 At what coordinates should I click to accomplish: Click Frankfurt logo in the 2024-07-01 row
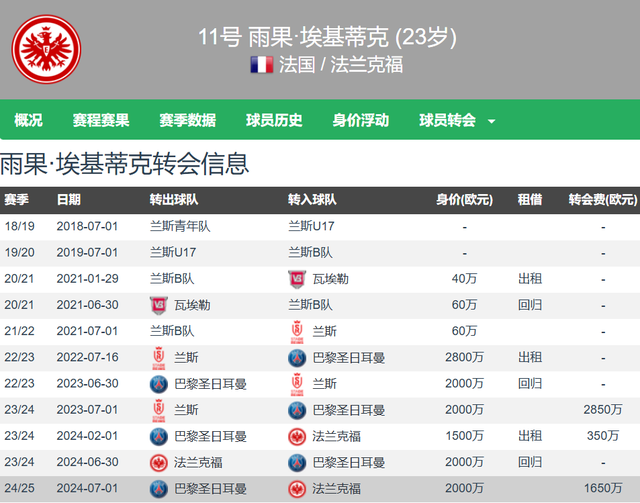pos(297,489)
